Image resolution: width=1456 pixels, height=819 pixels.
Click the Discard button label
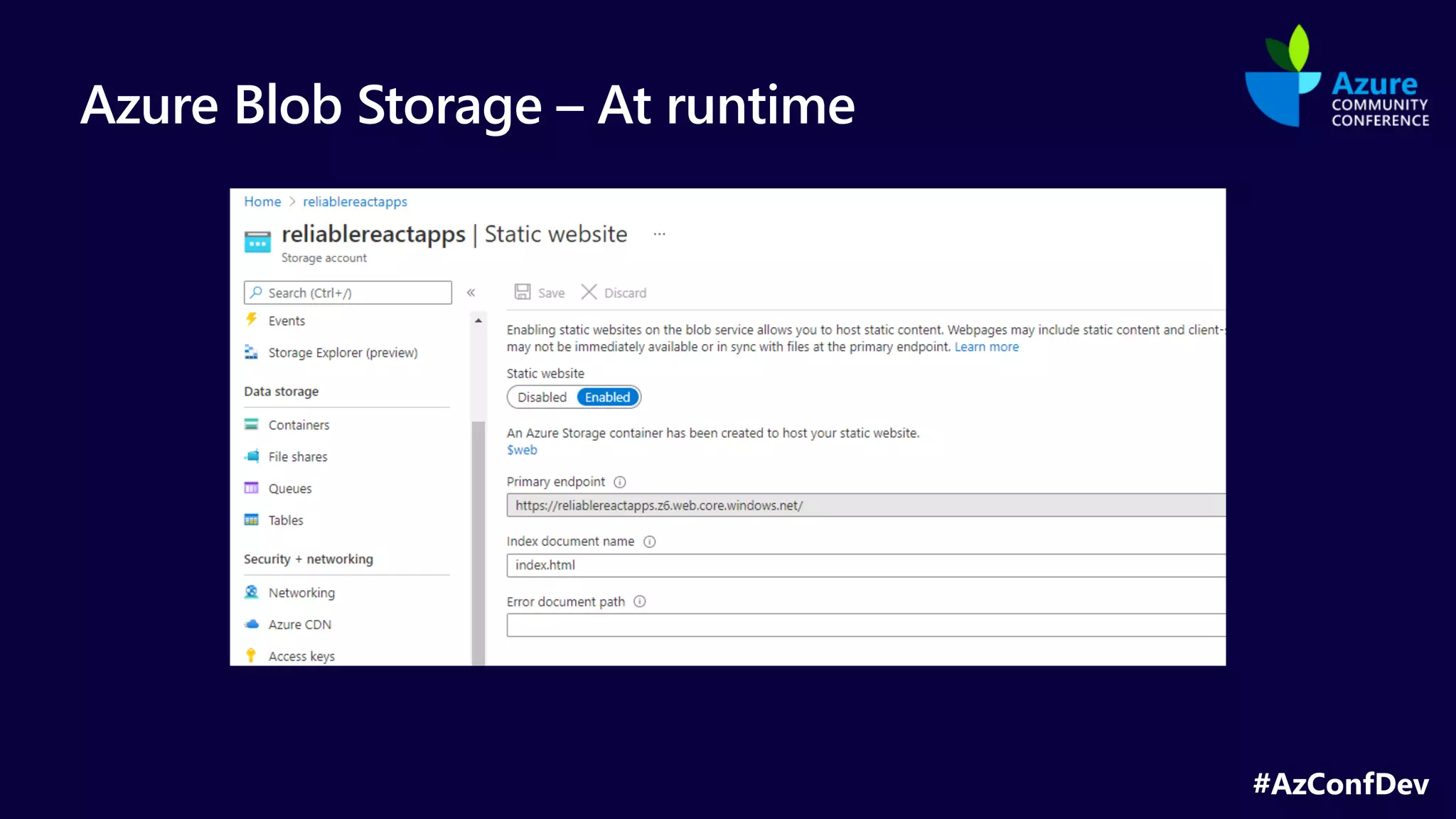point(625,293)
